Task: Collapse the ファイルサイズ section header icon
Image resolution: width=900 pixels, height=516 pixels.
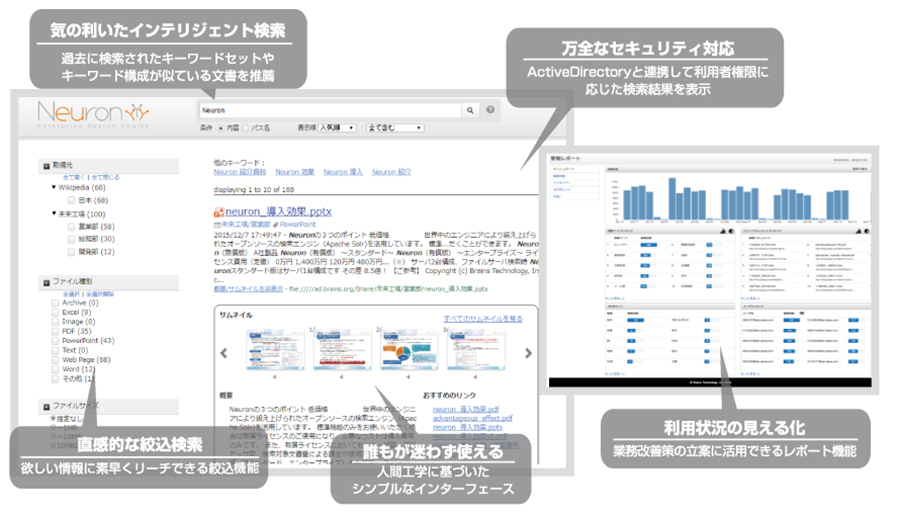Action: pos(46,406)
